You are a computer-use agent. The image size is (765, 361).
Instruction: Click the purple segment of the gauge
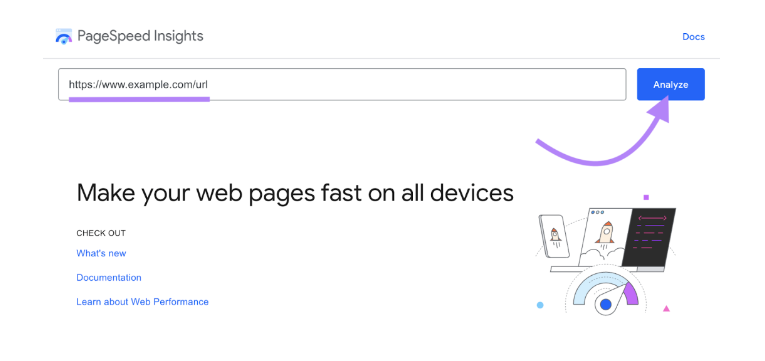tap(630, 292)
